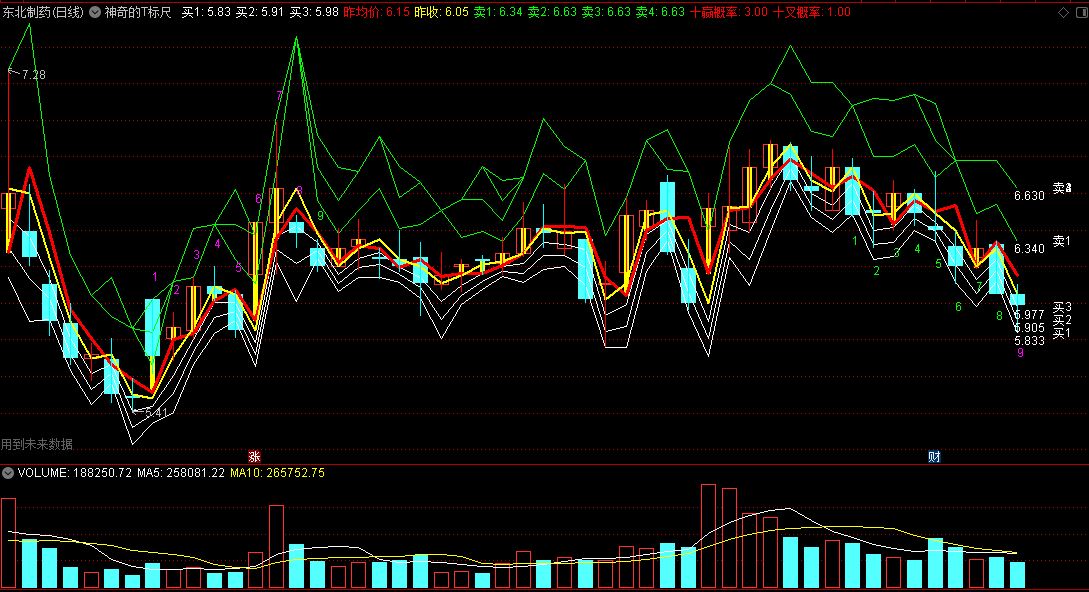Click the green 8 sequence count marker

pyautogui.click(x=999, y=316)
